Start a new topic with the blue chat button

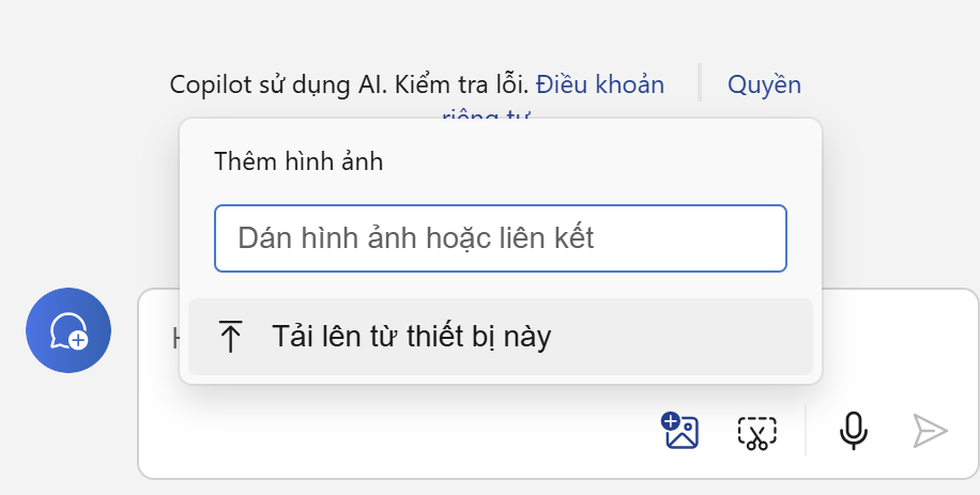68,330
